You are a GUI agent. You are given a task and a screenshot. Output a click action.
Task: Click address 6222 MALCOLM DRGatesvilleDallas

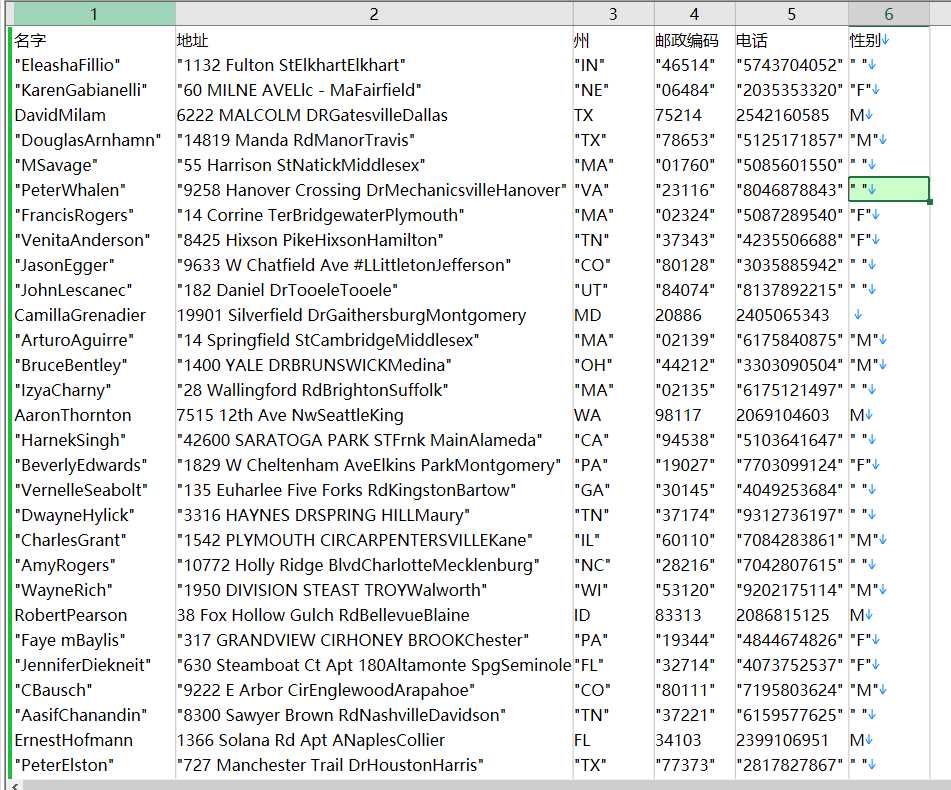click(x=374, y=115)
